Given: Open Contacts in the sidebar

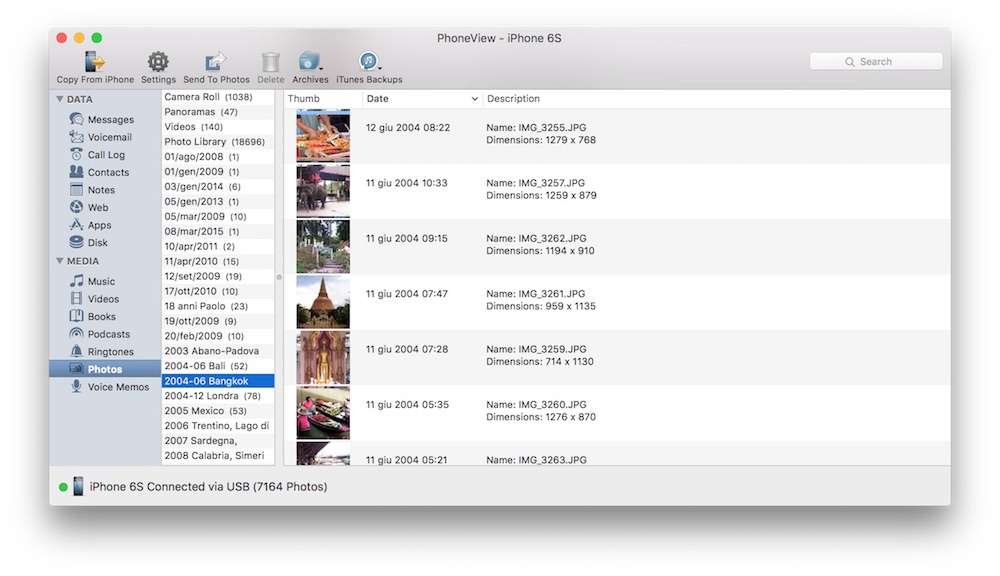Looking at the screenshot, I should pyautogui.click(x=108, y=172).
